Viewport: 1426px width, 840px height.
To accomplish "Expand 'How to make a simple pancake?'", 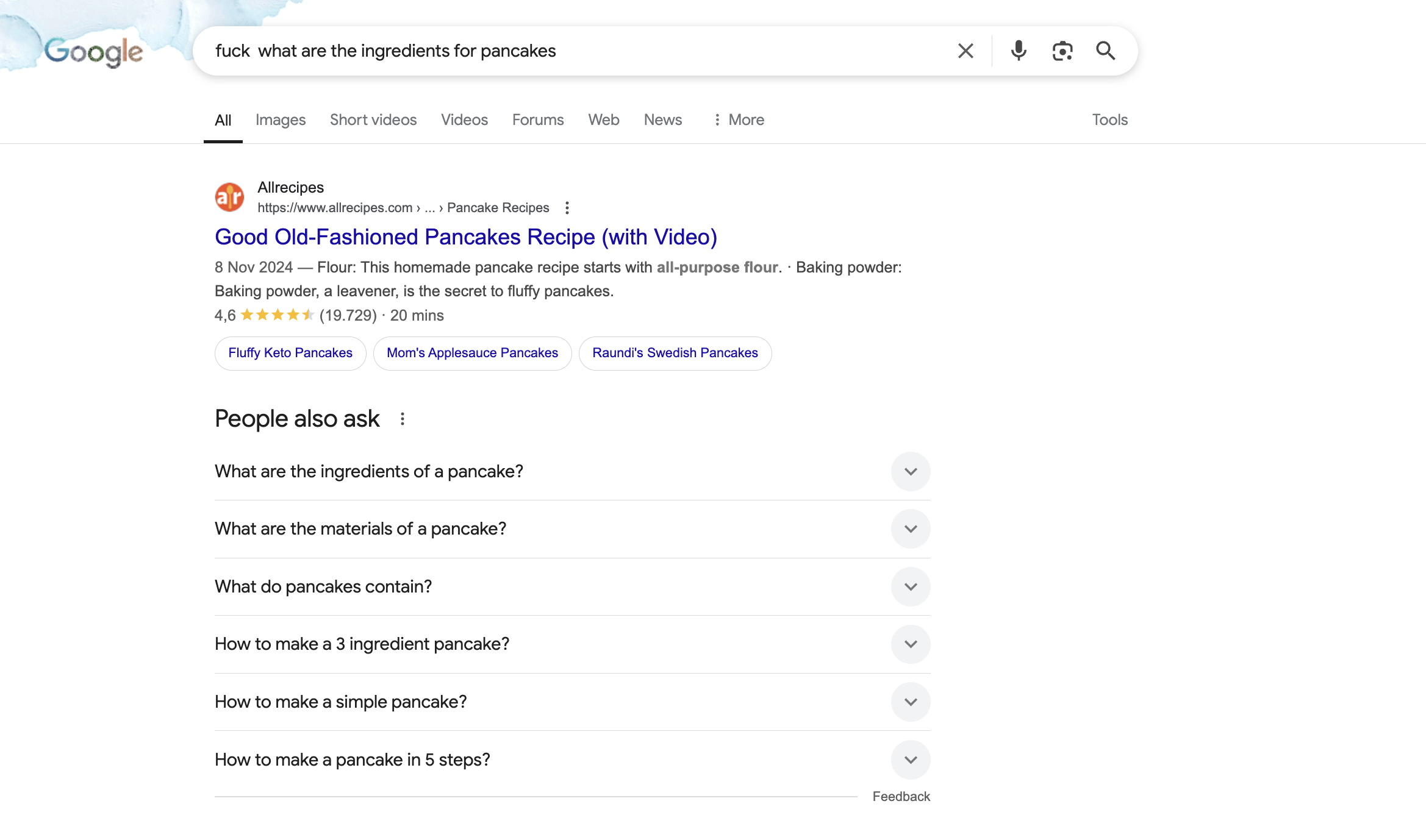I will pos(572,702).
